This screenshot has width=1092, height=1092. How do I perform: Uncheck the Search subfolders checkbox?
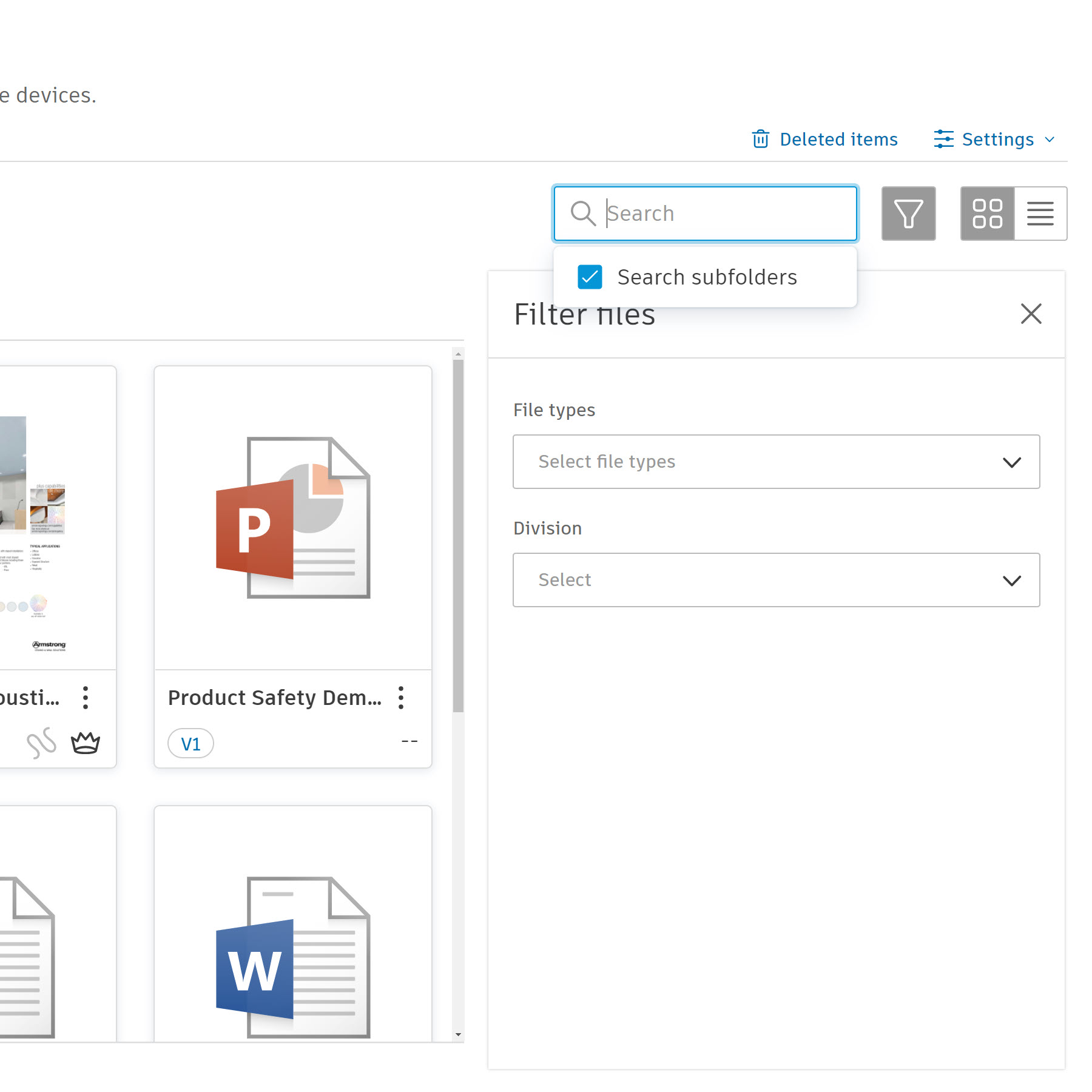[590, 277]
